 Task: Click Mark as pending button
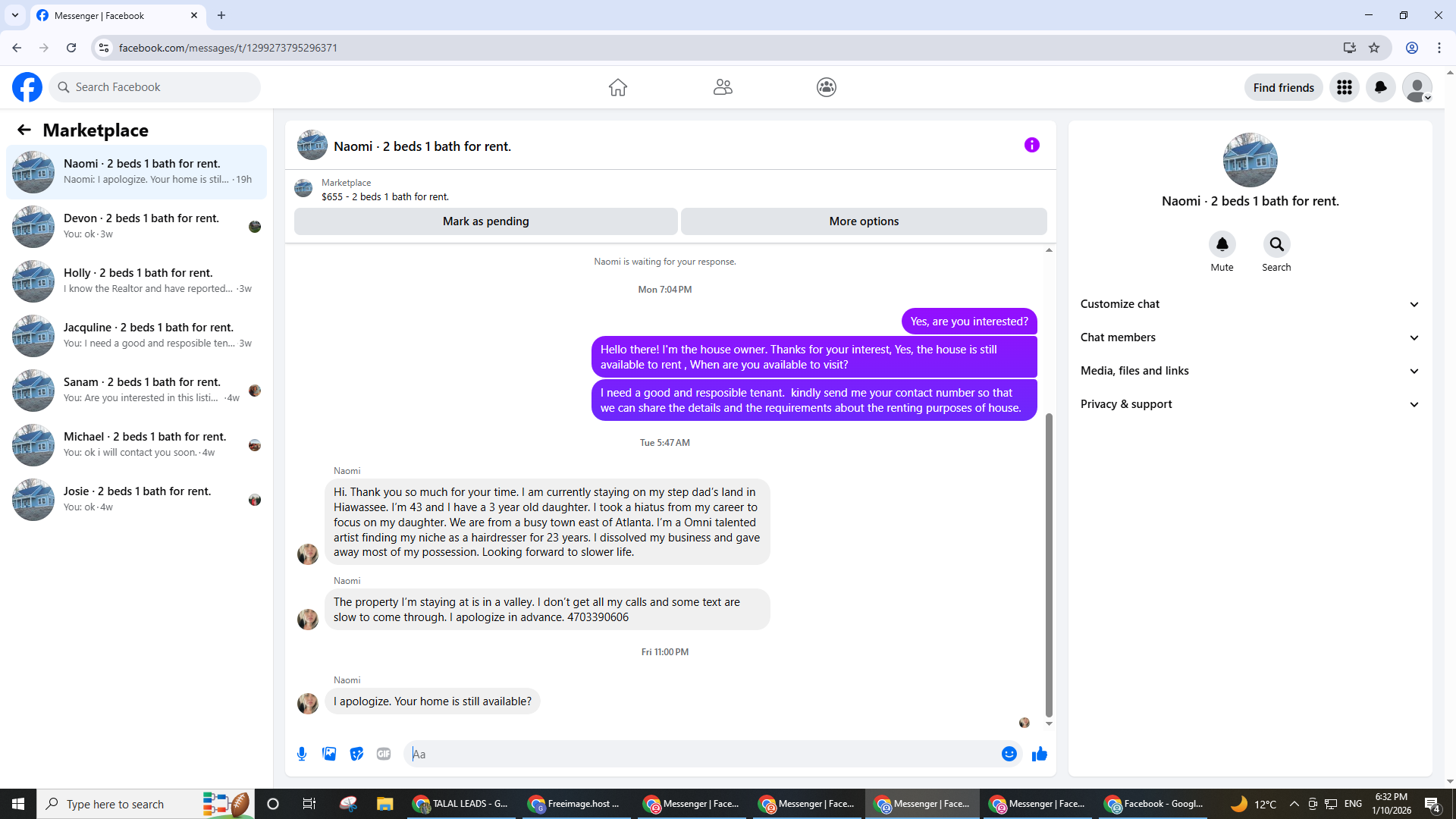(x=485, y=221)
